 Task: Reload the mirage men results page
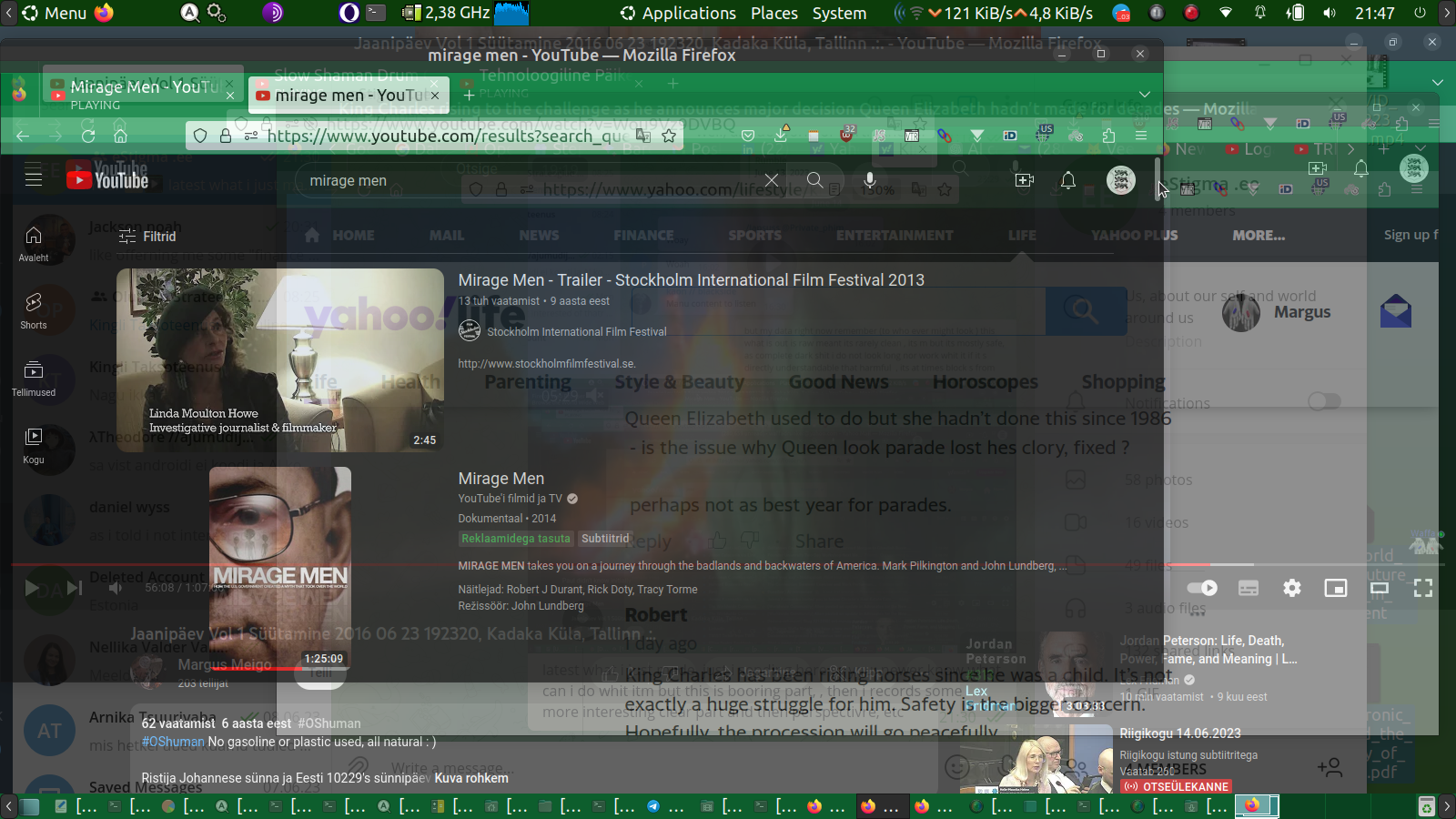click(x=88, y=136)
